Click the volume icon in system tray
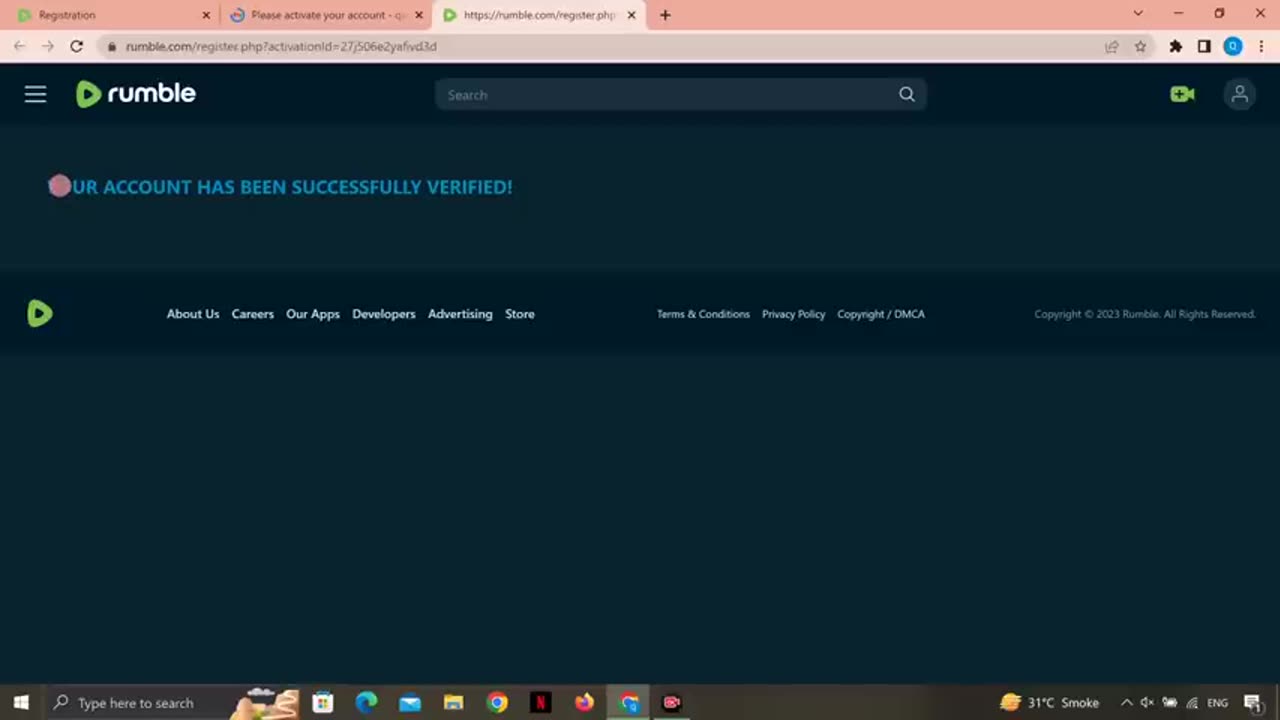1280x720 pixels. tap(1147, 703)
